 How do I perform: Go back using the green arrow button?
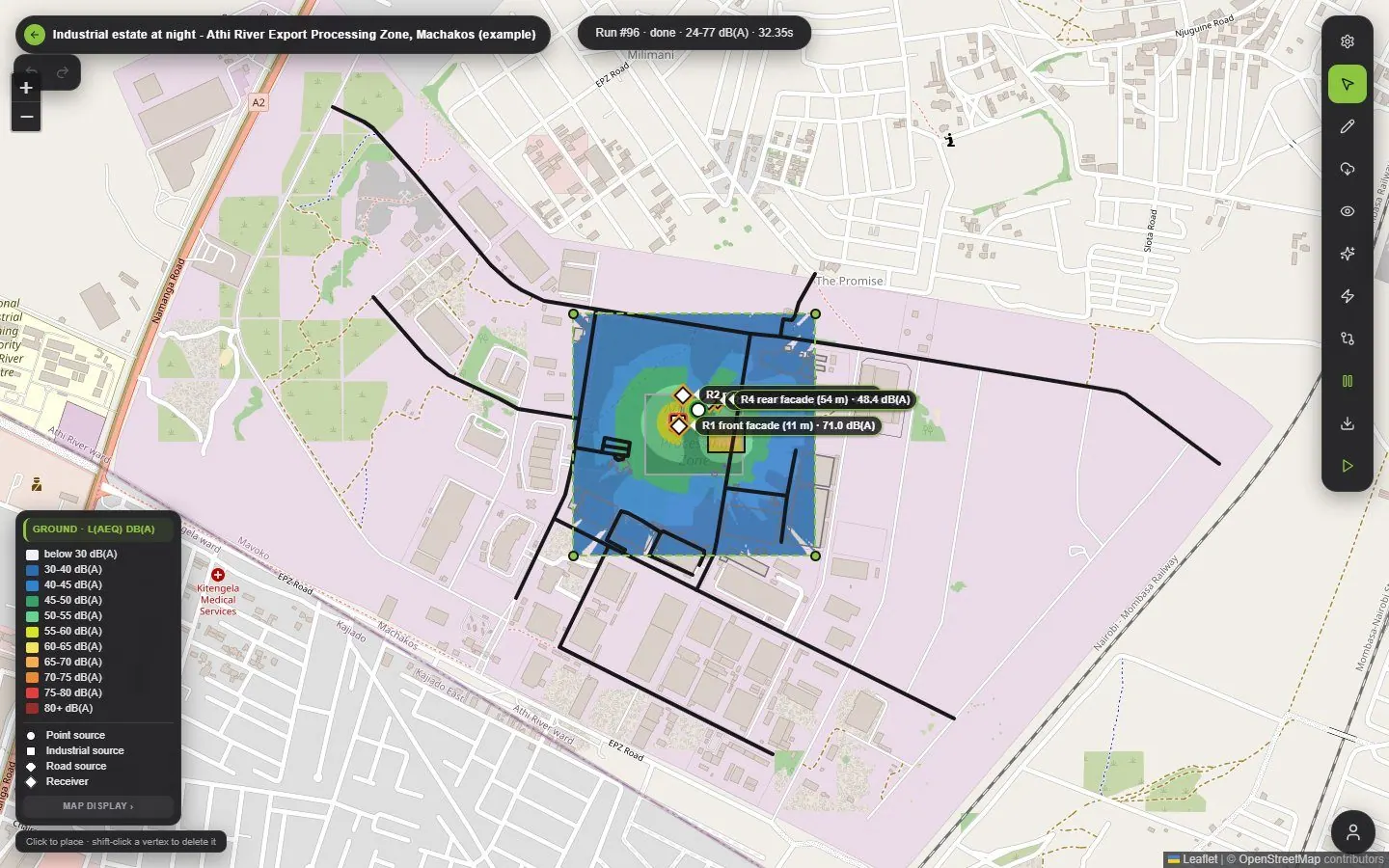[x=35, y=35]
